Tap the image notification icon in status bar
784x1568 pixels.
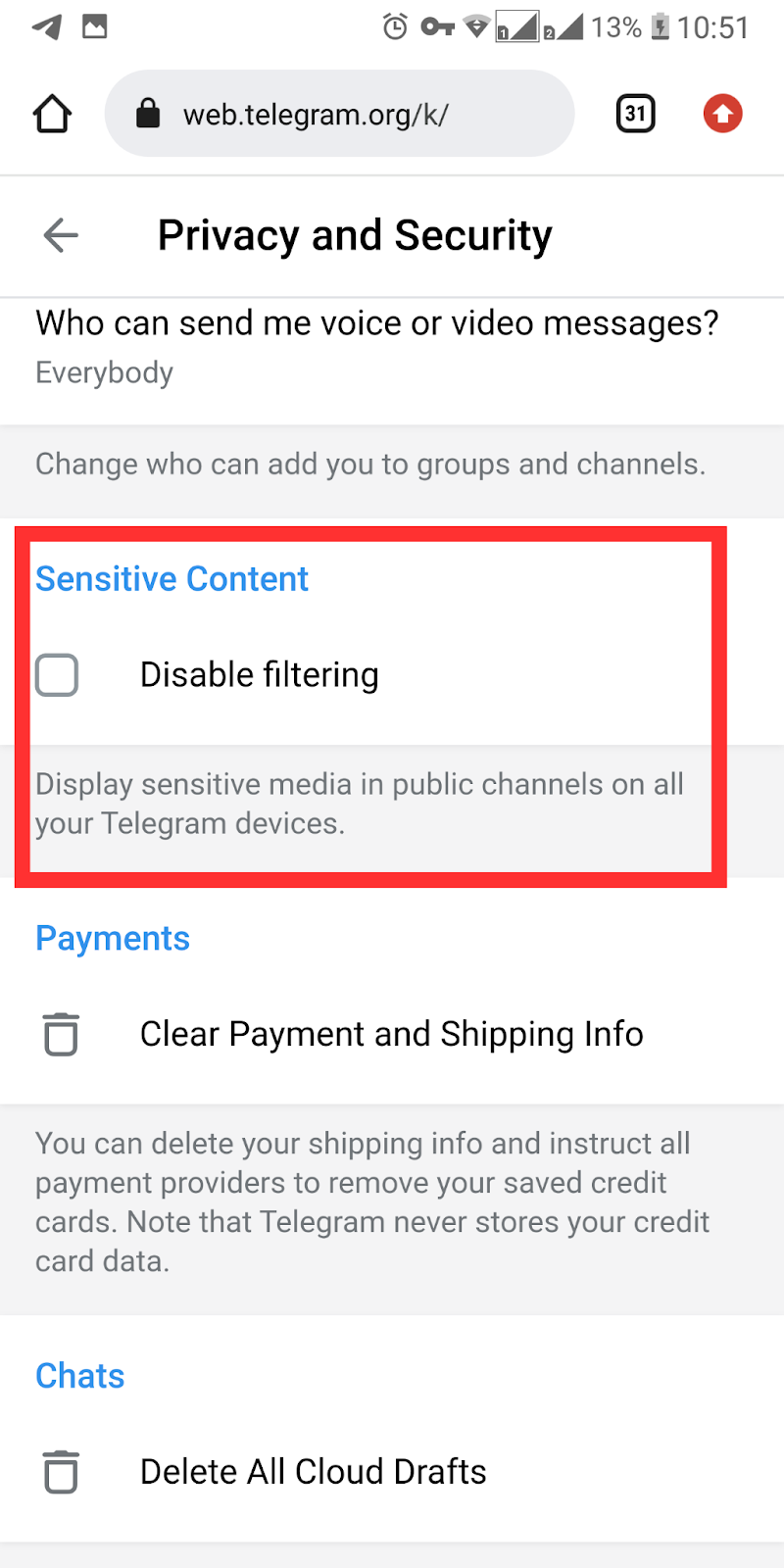[95, 26]
